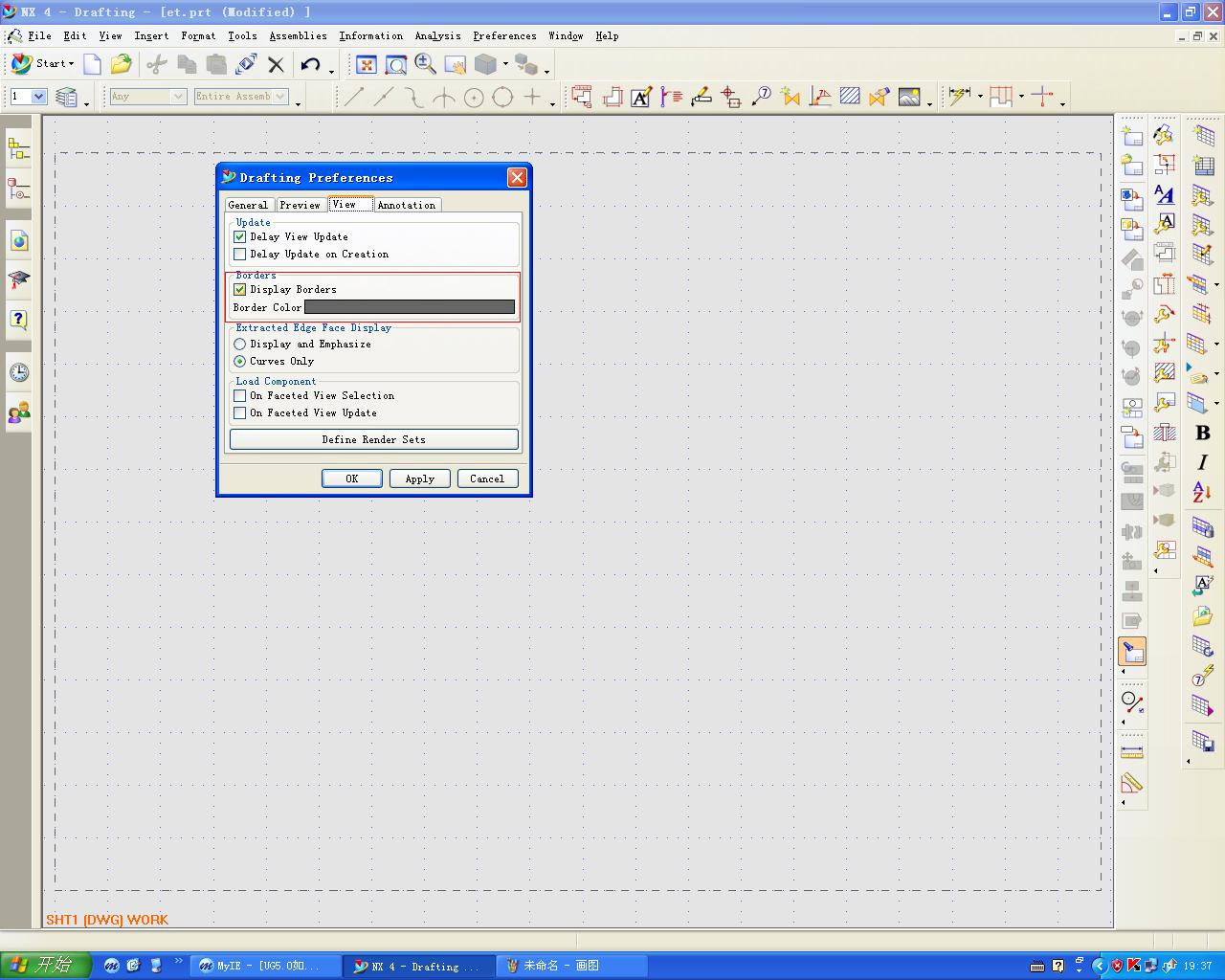Open the Any selection filter dropdown
This screenshot has width=1225, height=980.
coord(178,97)
